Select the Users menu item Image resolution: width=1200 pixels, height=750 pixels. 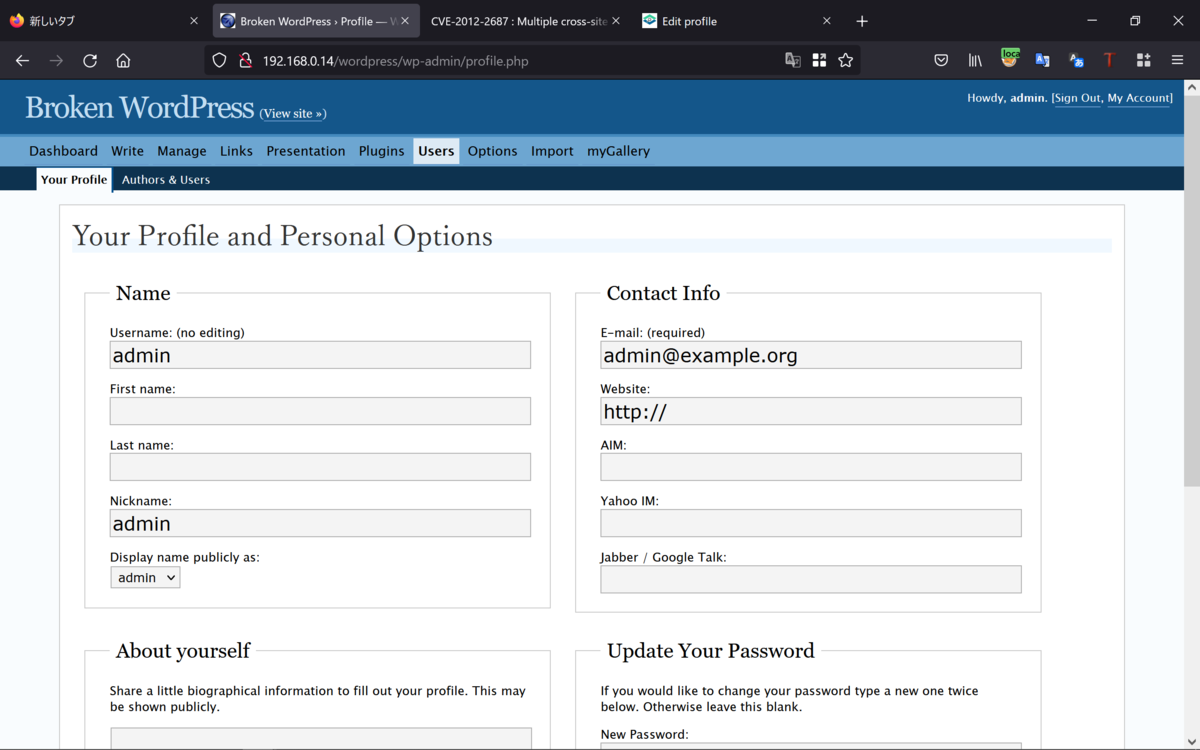tap(436, 151)
